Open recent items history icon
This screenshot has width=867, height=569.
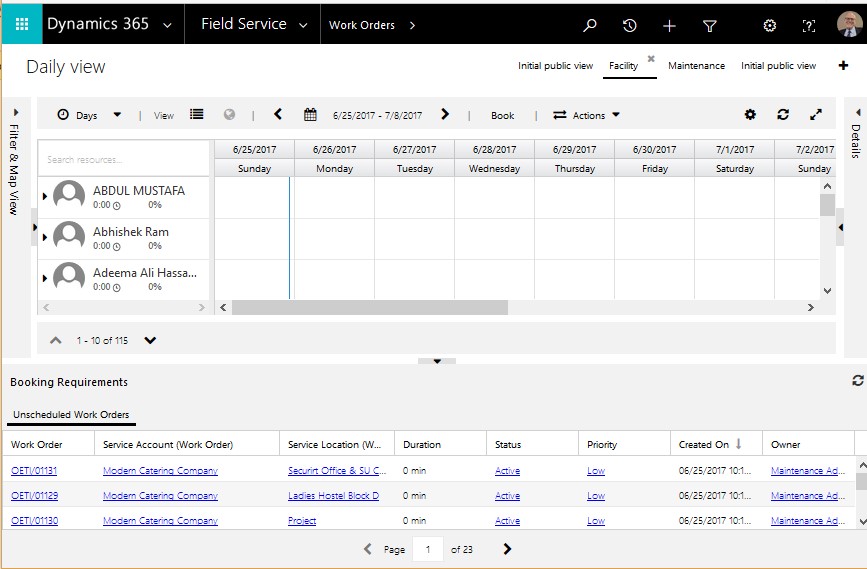pyautogui.click(x=629, y=25)
